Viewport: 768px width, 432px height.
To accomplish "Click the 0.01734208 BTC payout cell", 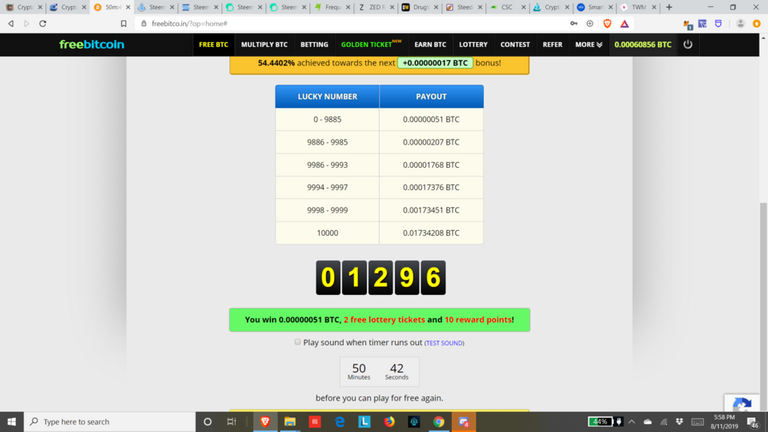I will click(431, 233).
